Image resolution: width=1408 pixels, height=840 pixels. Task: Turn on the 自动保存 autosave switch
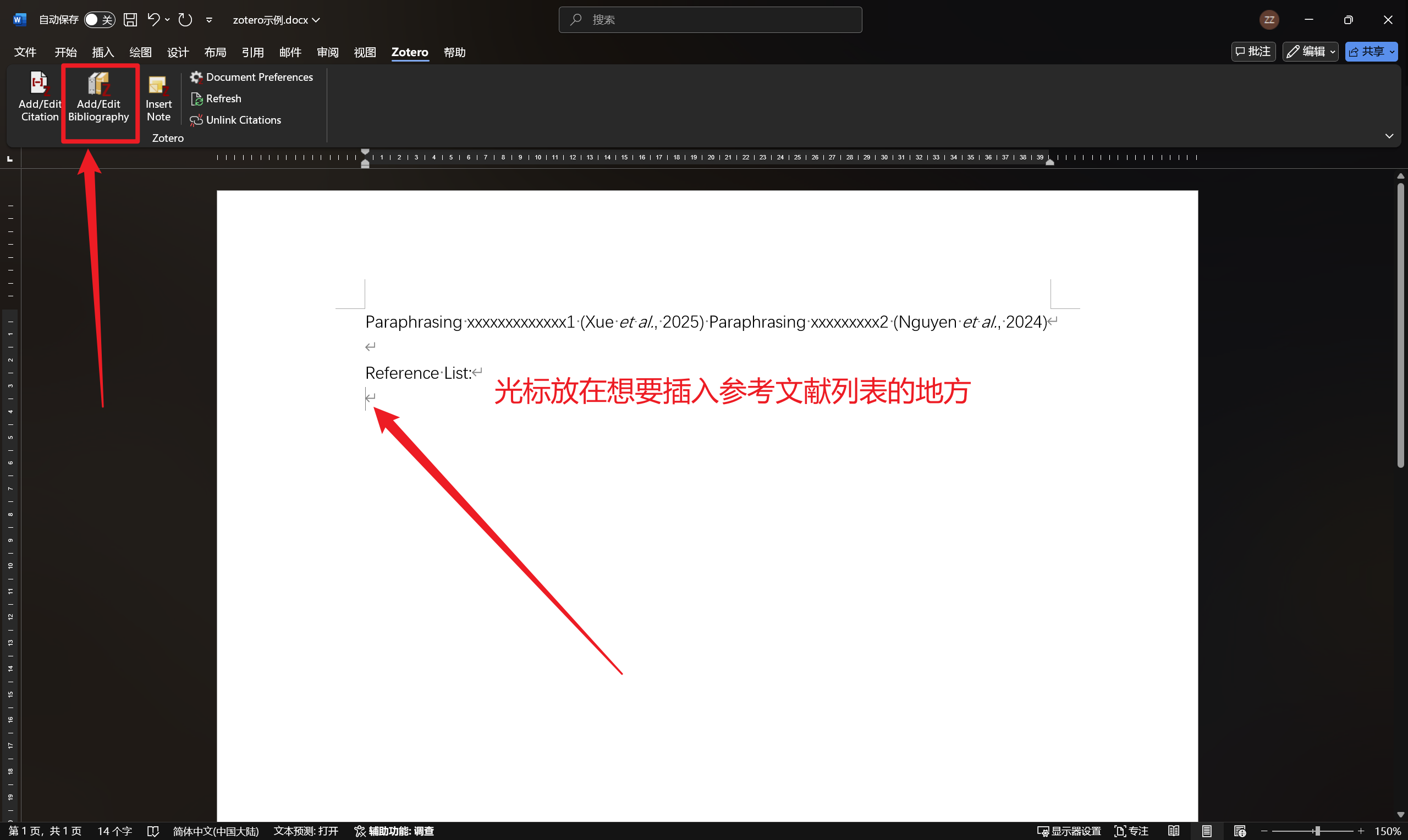[x=100, y=19]
